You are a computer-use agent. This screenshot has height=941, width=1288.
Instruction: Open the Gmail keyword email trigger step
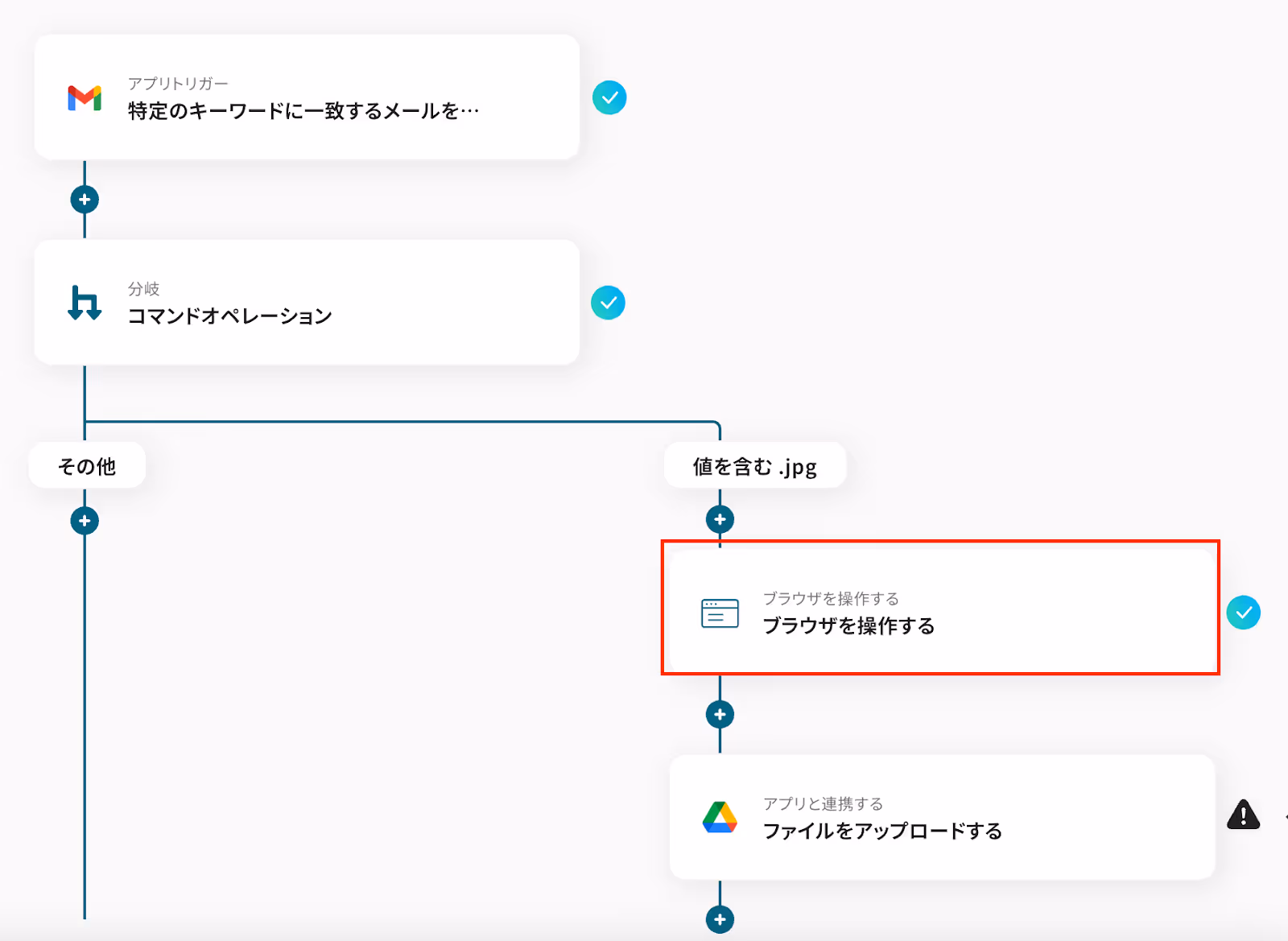307,97
